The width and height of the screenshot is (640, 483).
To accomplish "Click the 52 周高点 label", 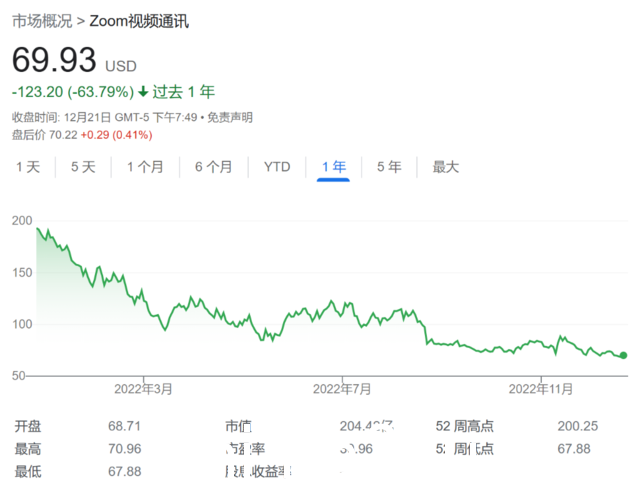I will coord(464,426).
